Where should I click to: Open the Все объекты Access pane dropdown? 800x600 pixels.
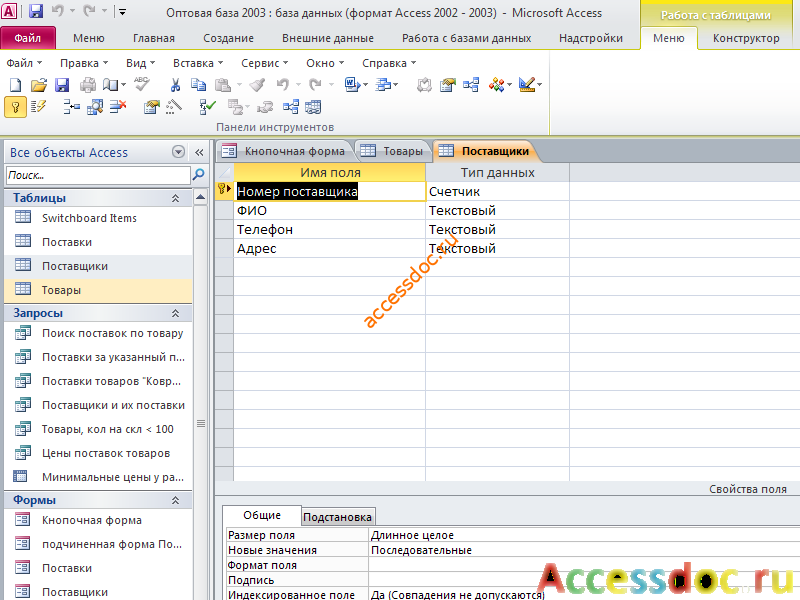[179, 152]
